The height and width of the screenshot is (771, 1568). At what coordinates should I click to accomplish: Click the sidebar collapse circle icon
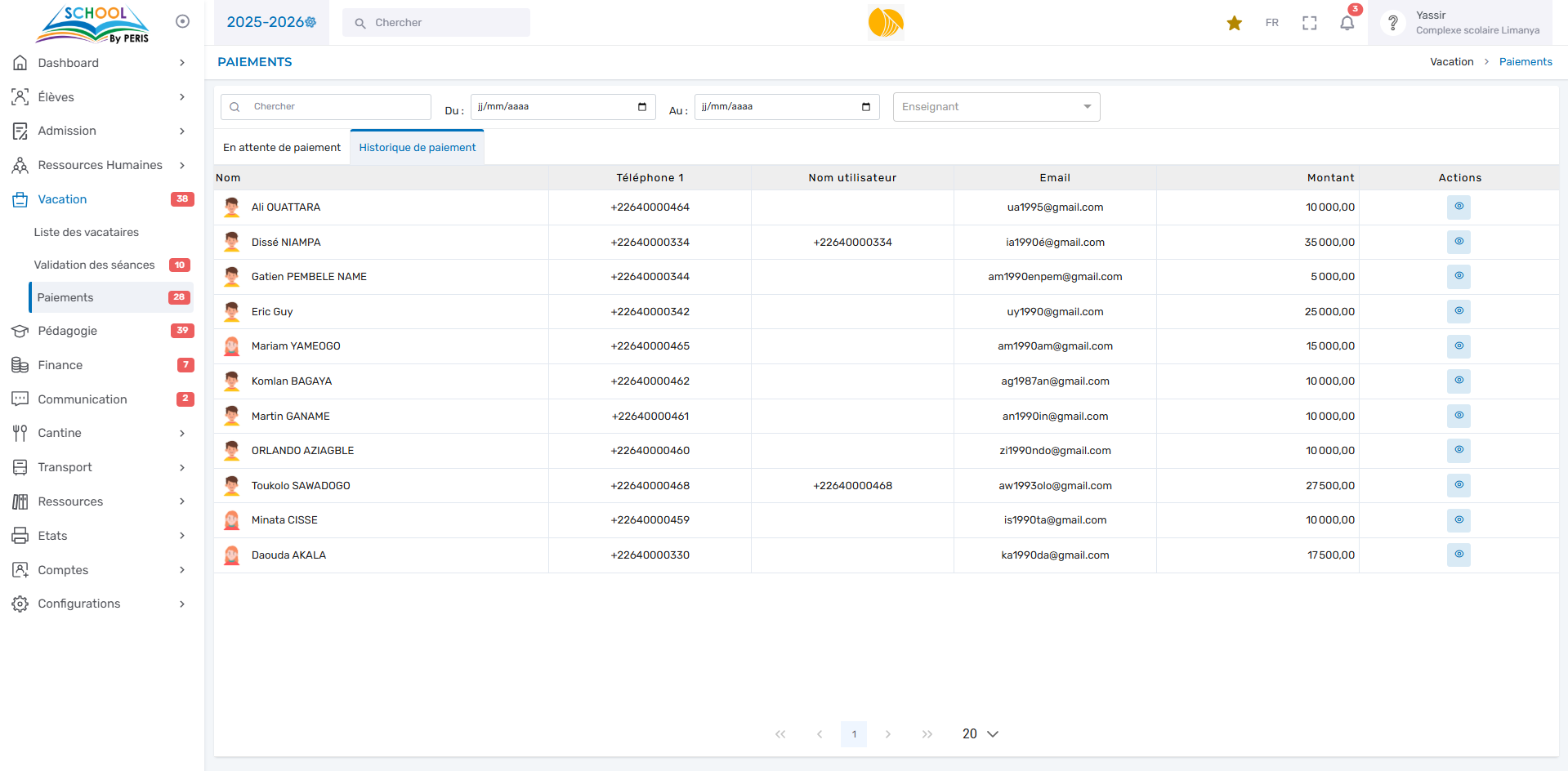click(182, 21)
